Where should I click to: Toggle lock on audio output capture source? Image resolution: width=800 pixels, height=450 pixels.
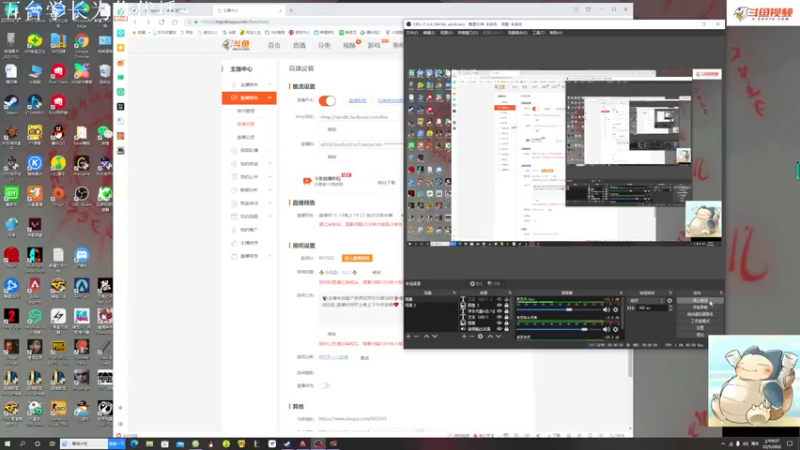coord(506,329)
